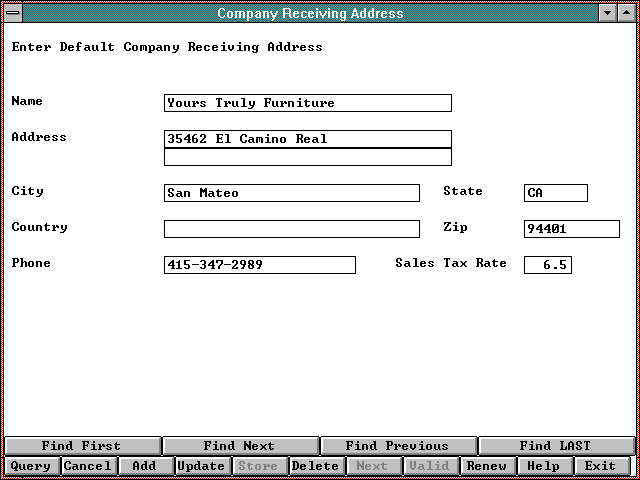Click the Add button
Viewport: 640px width, 480px height.
tap(145, 466)
